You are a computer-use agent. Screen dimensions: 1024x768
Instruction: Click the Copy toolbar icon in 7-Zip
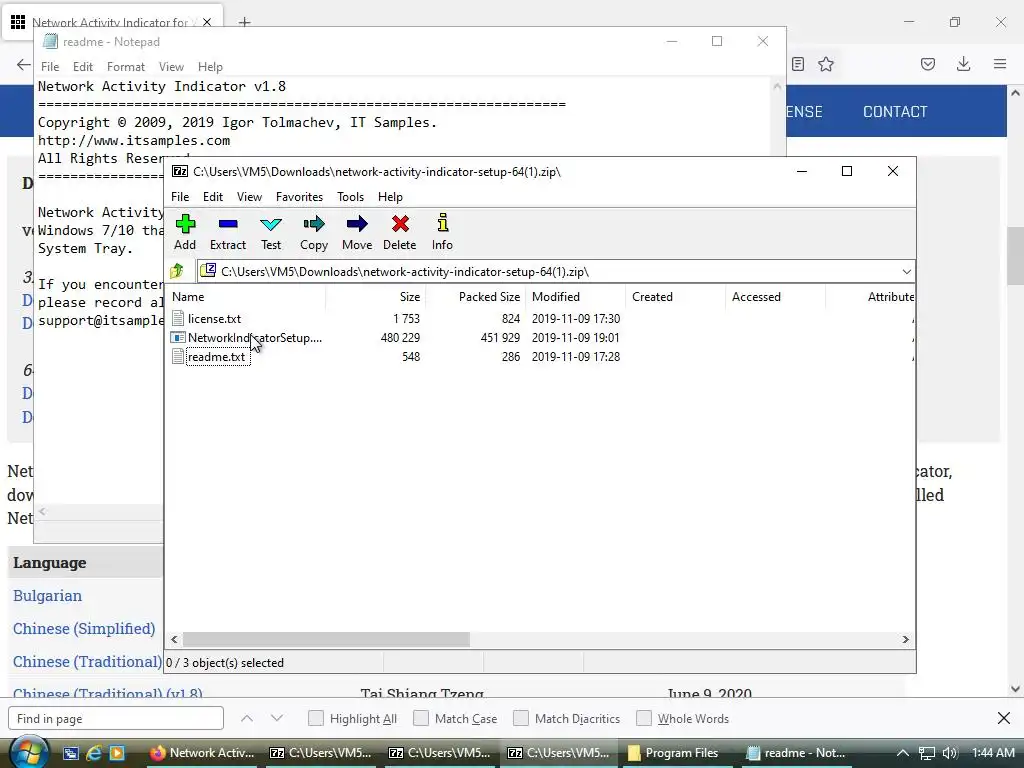[313, 232]
